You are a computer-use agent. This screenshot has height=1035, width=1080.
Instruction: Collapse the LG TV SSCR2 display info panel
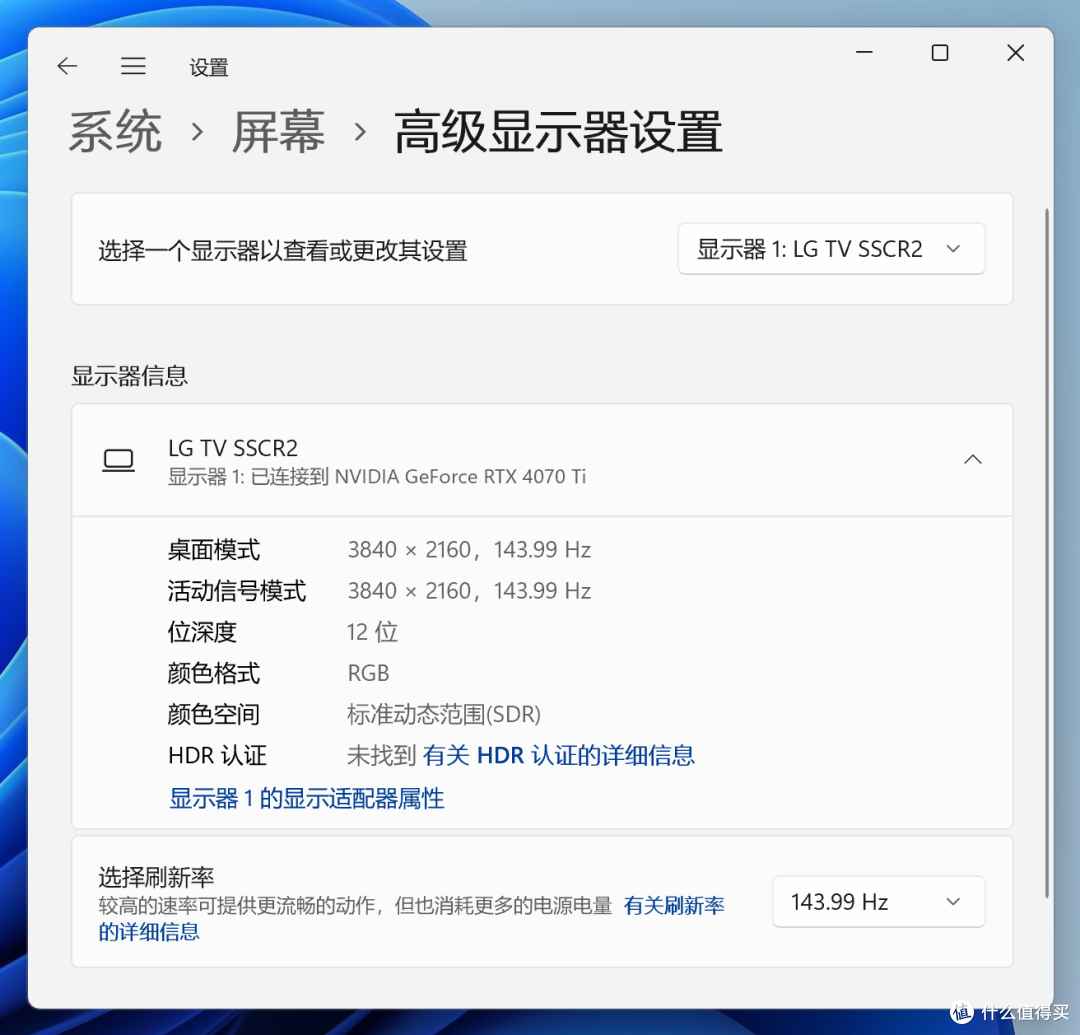pyautogui.click(x=973, y=459)
